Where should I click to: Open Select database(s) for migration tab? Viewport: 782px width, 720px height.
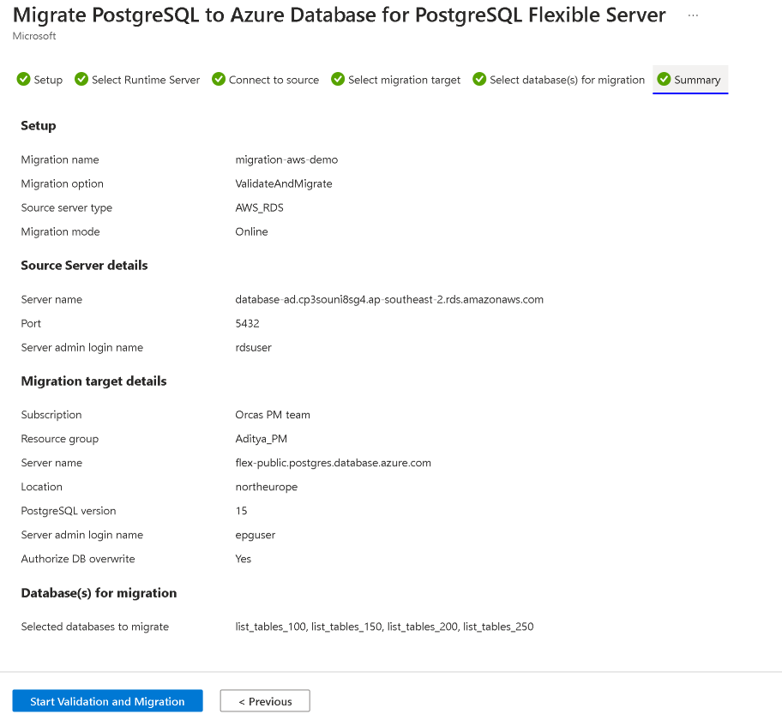point(559,80)
